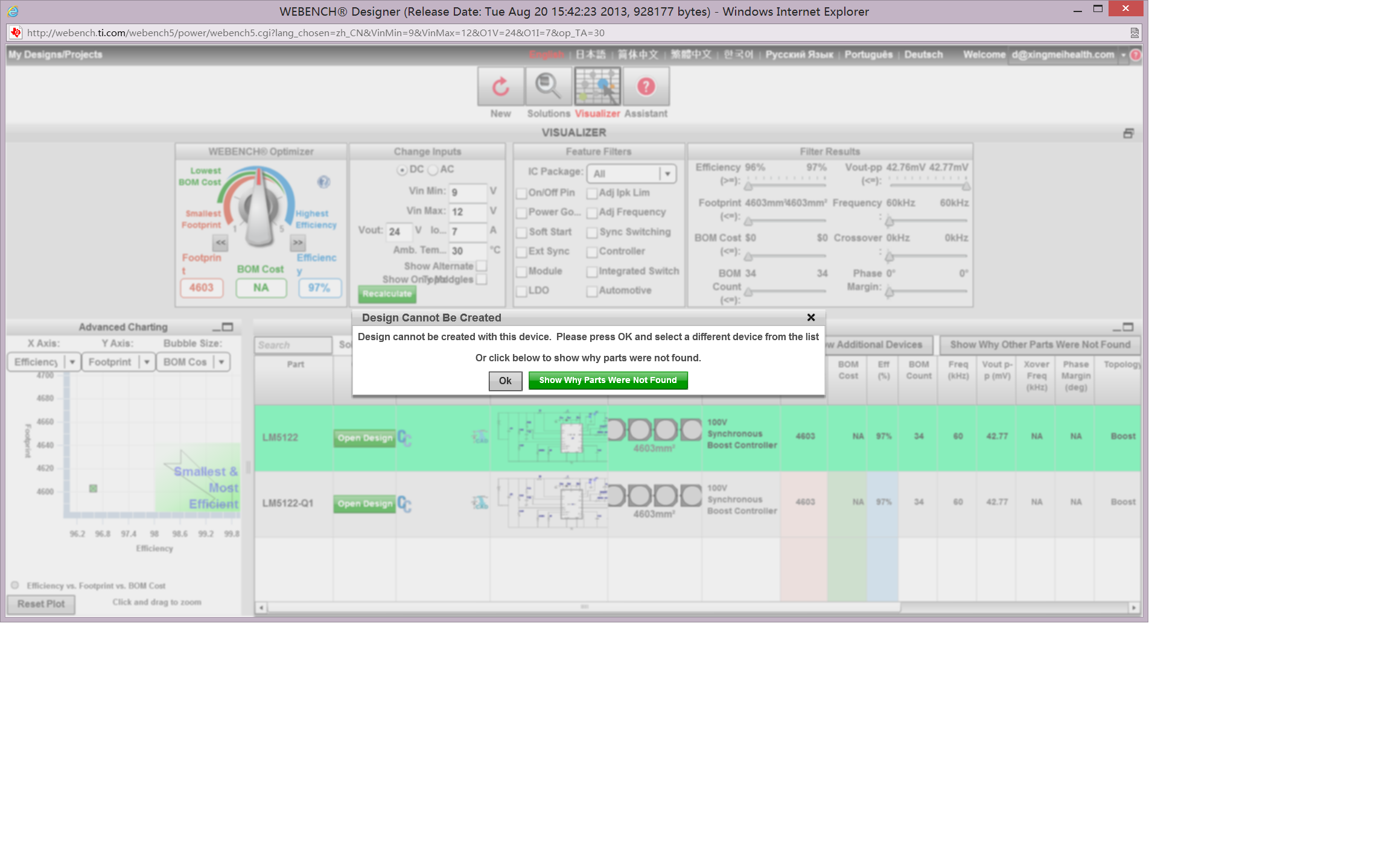This screenshot has width=1400, height=854.
Task: Click the LM5122 simulation icon
Action: tap(480, 437)
